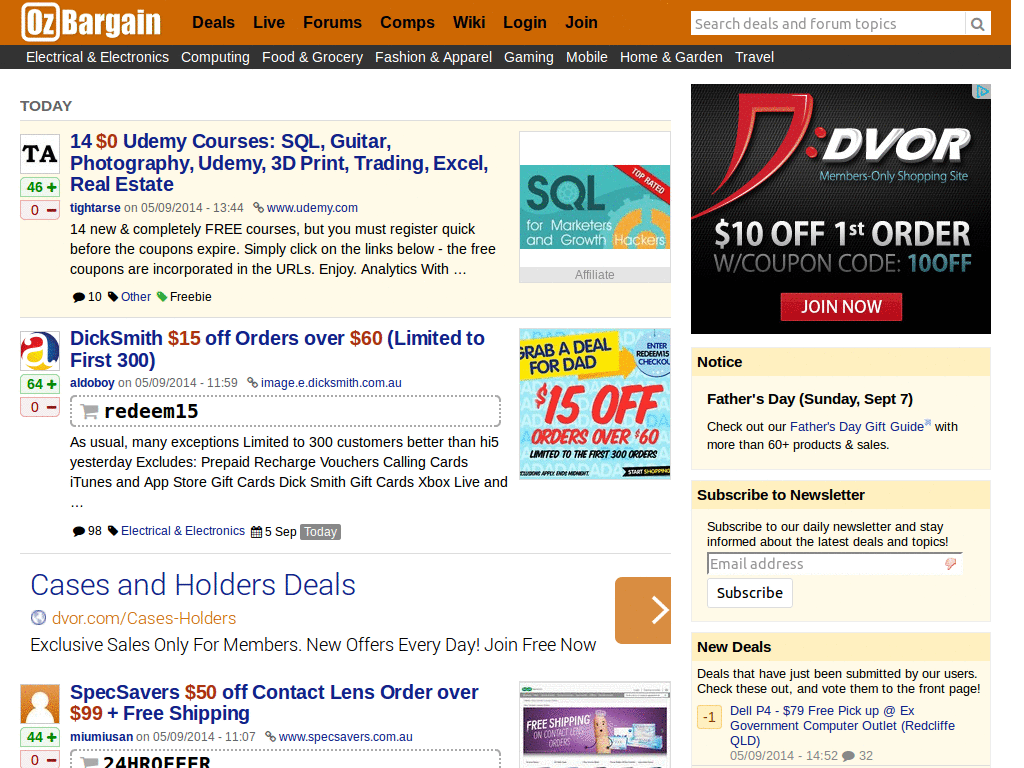
Task: Select the Gaming category
Action: coord(528,57)
